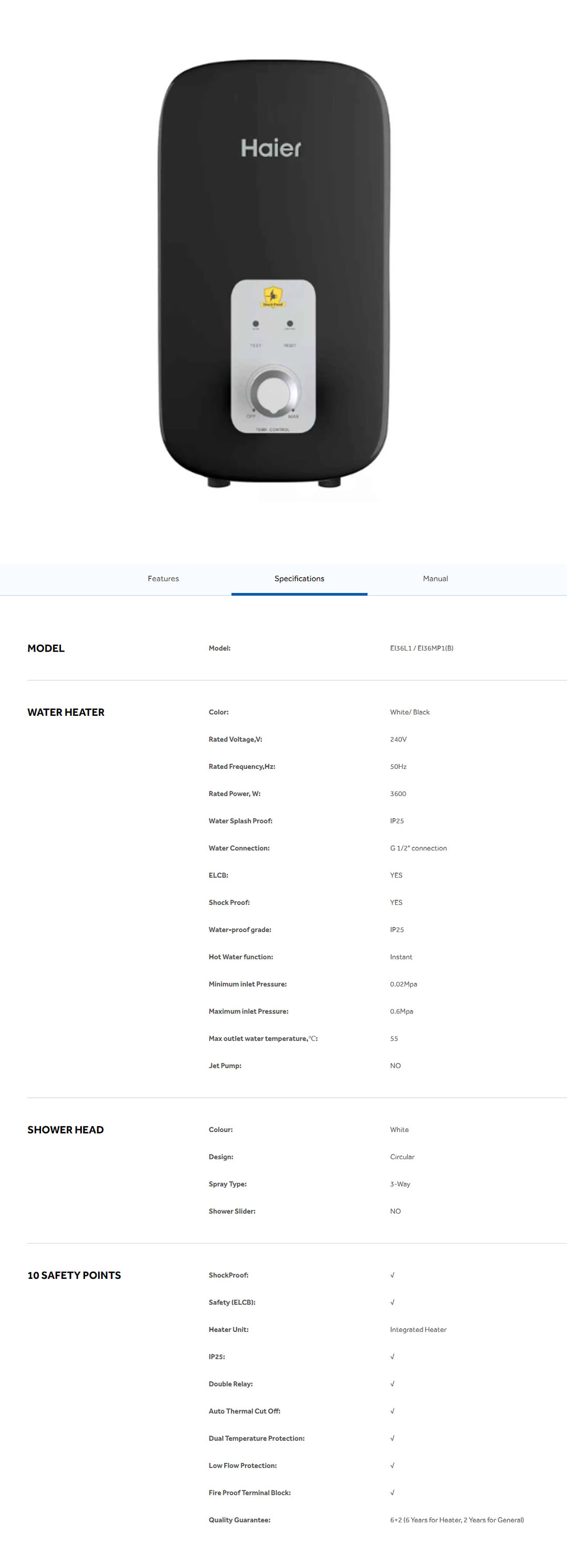The height and width of the screenshot is (1568, 567).
Task: Click the Integrated Heater value
Action: click(418, 1329)
